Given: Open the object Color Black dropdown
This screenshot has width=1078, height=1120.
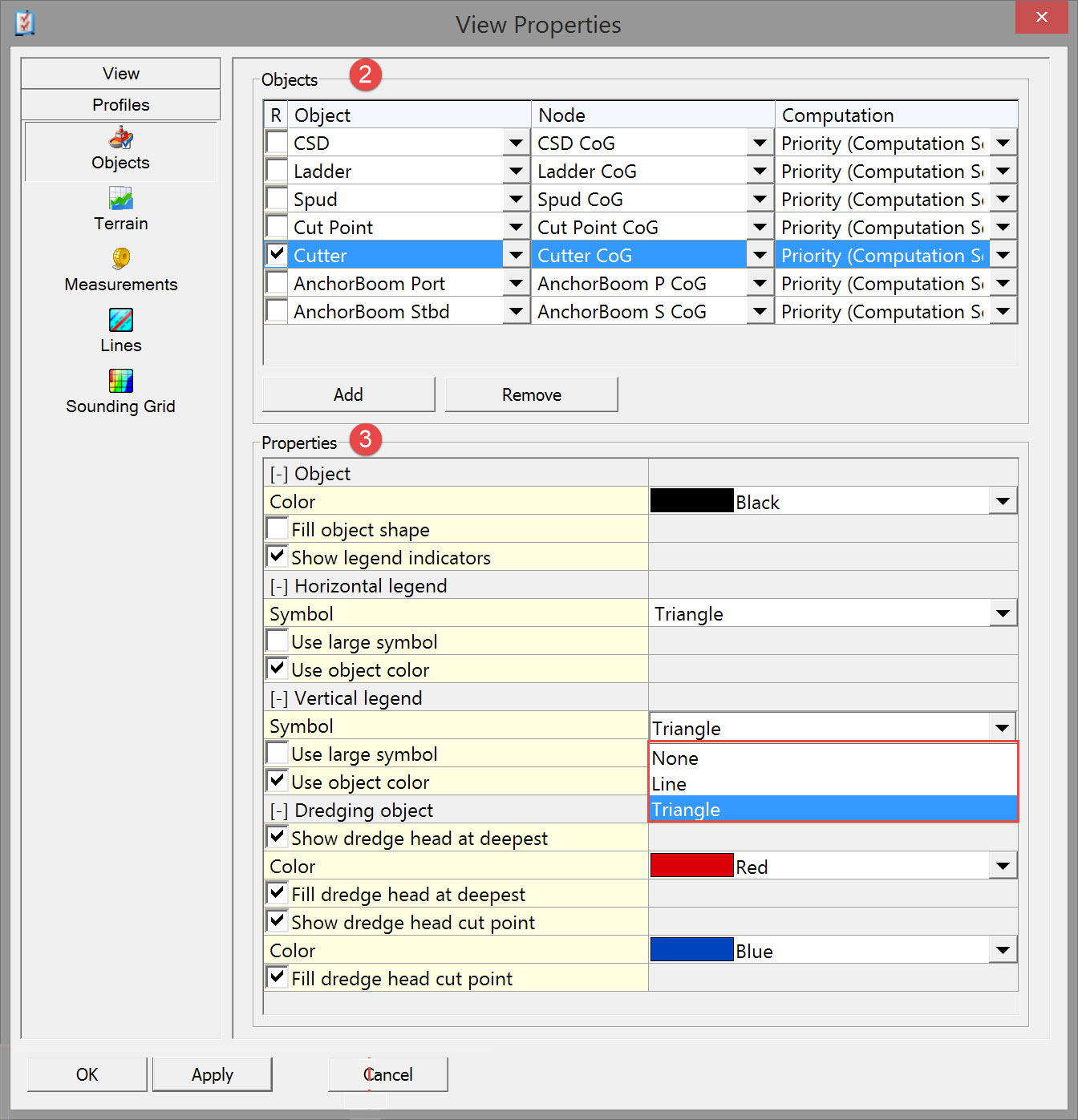Looking at the screenshot, I should click(1002, 502).
